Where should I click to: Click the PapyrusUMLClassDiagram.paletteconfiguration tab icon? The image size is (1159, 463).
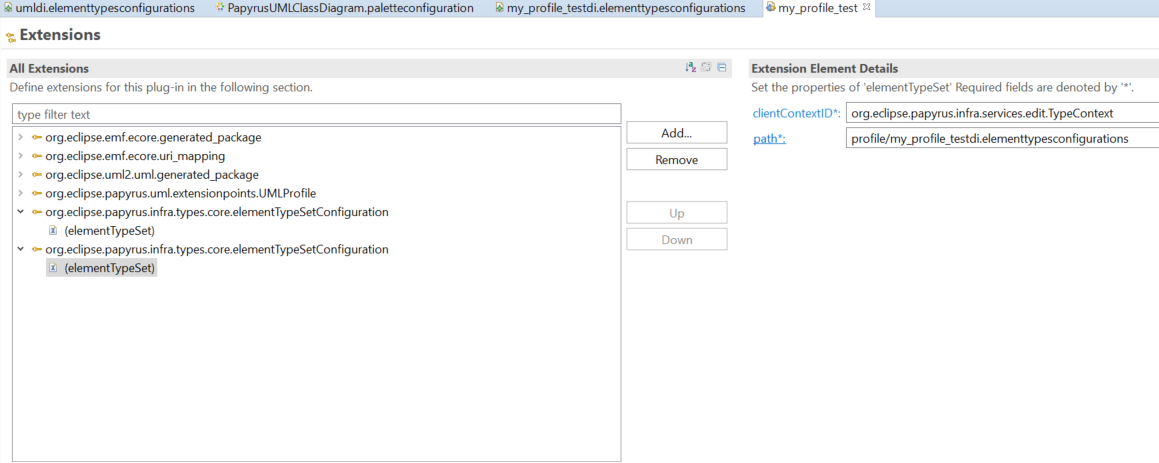click(220, 8)
